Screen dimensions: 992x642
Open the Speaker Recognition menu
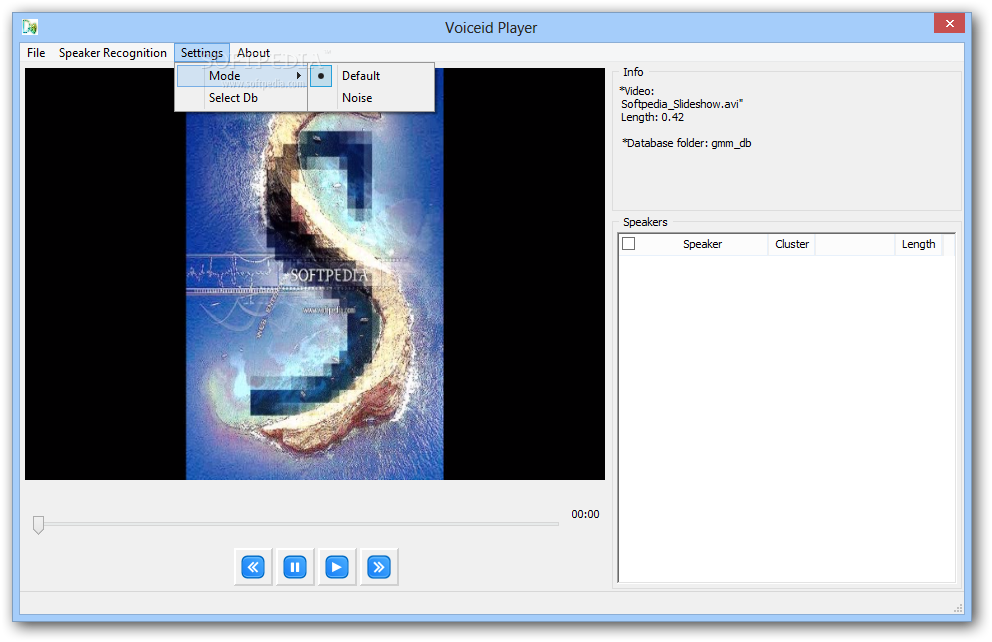(x=113, y=53)
